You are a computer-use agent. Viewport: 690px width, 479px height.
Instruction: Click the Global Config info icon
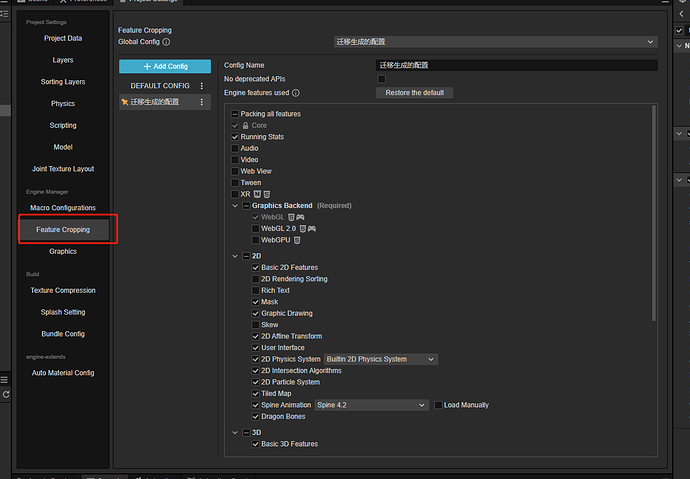pos(166,42)
